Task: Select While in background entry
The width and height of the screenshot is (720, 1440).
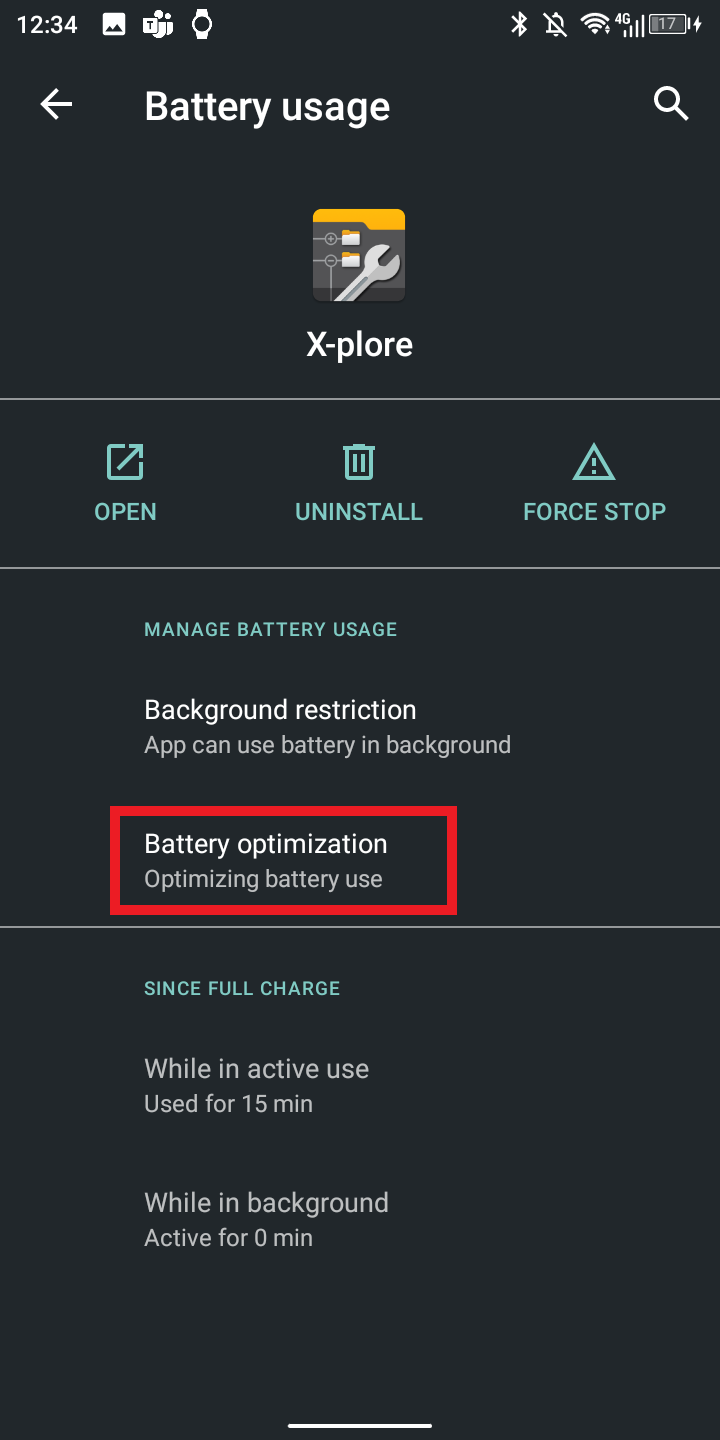Action: [x=360, y=1219]
